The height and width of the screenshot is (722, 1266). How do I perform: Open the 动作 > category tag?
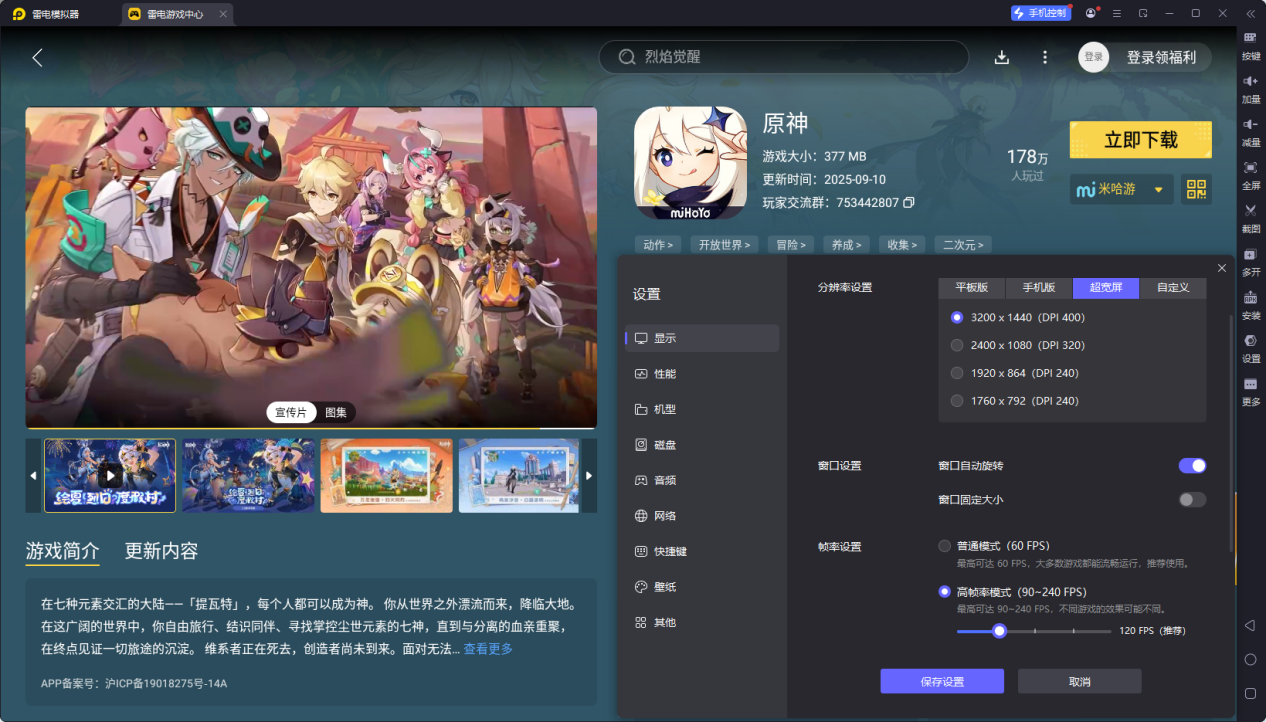coord(657,244)
